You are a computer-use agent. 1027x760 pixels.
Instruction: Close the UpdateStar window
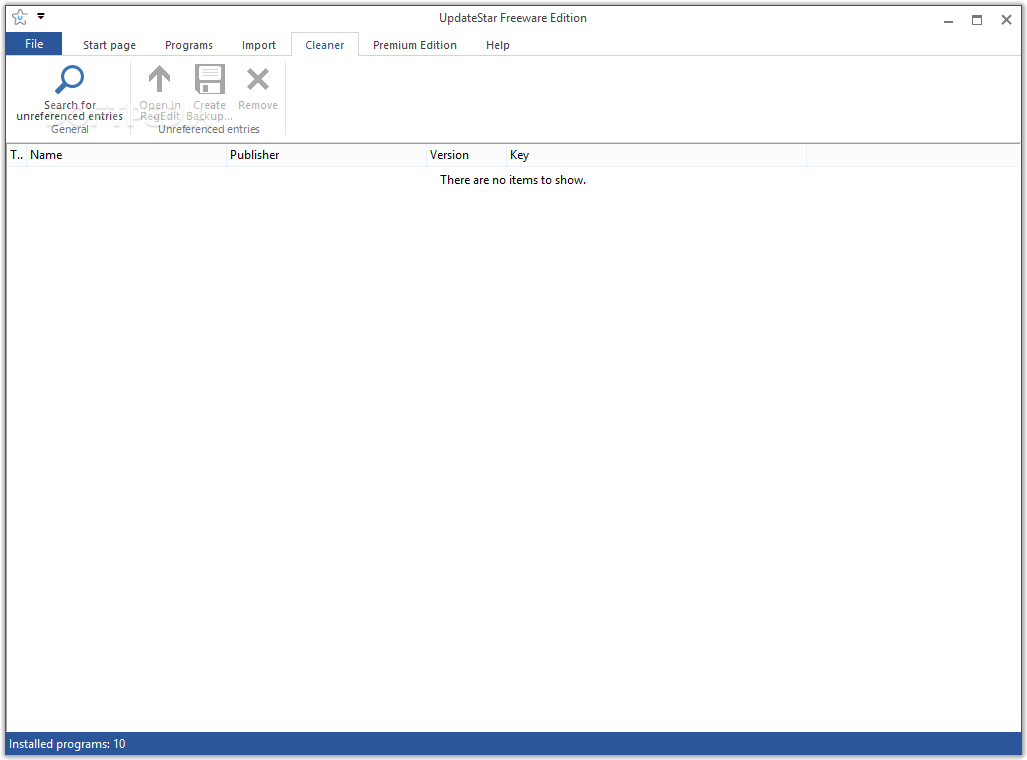pyautogui.click(x=1006, y=20)
